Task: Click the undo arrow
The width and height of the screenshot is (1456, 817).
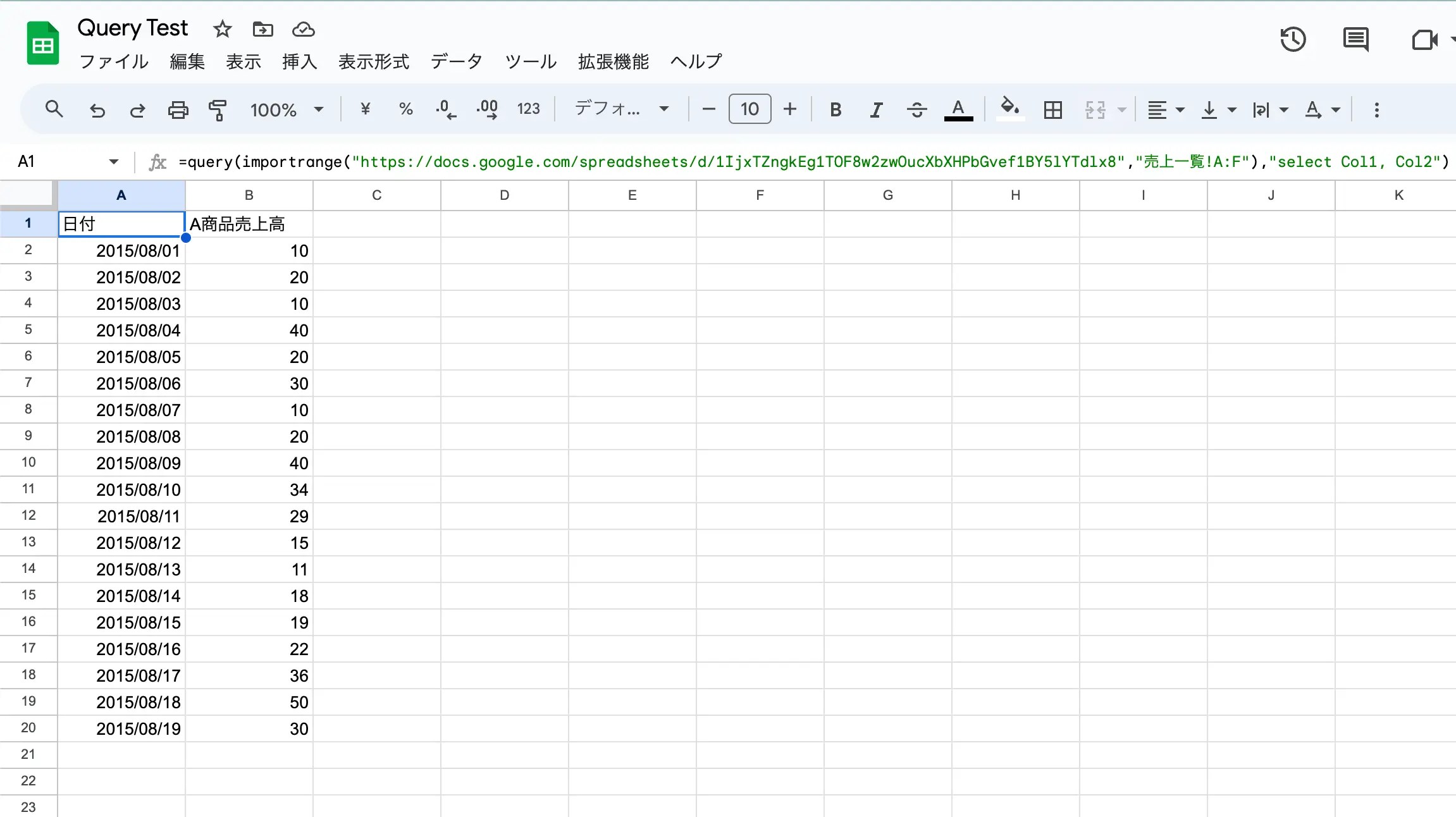Action: coord(97,110)
